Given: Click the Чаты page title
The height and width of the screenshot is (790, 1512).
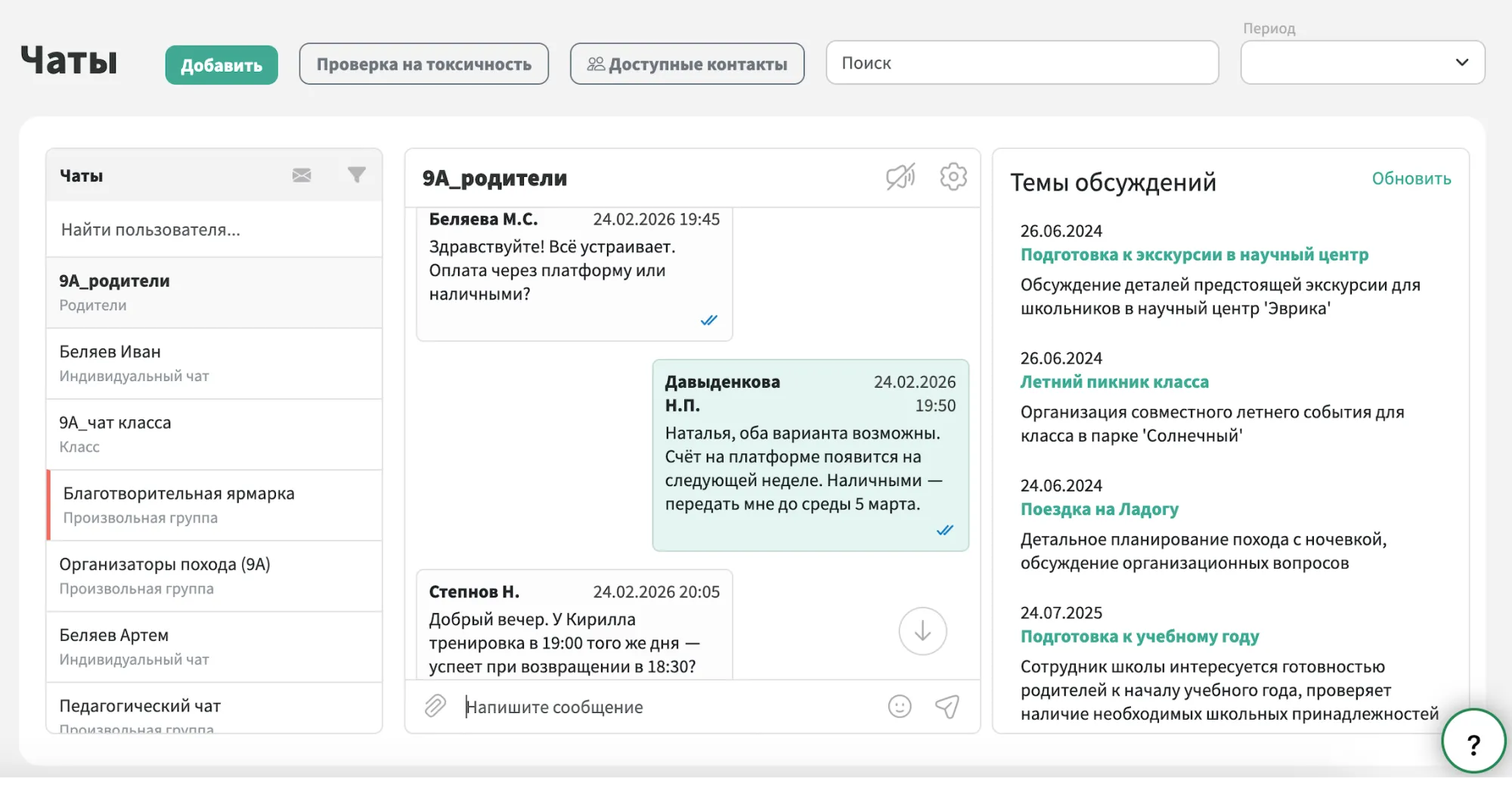Looking at the screenshot, I should pos(69,60).
